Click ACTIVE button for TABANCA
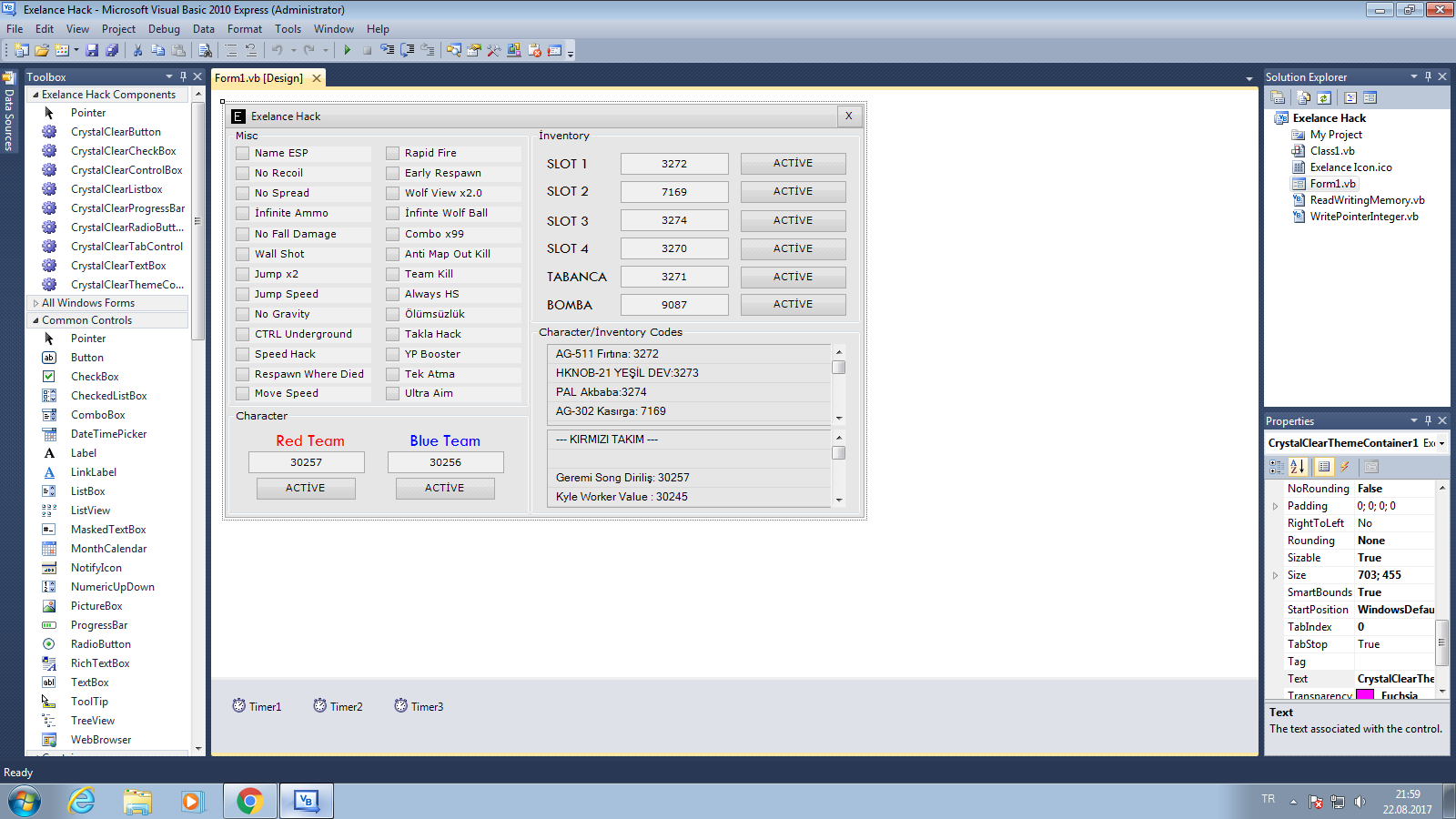1456x819 pixels. point(793,277)
